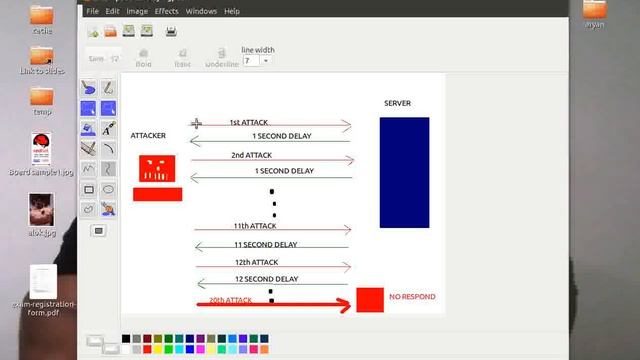Screen dimensions: 640x360
Task: Select the Text tool with letter A
Action: (108, 129)
